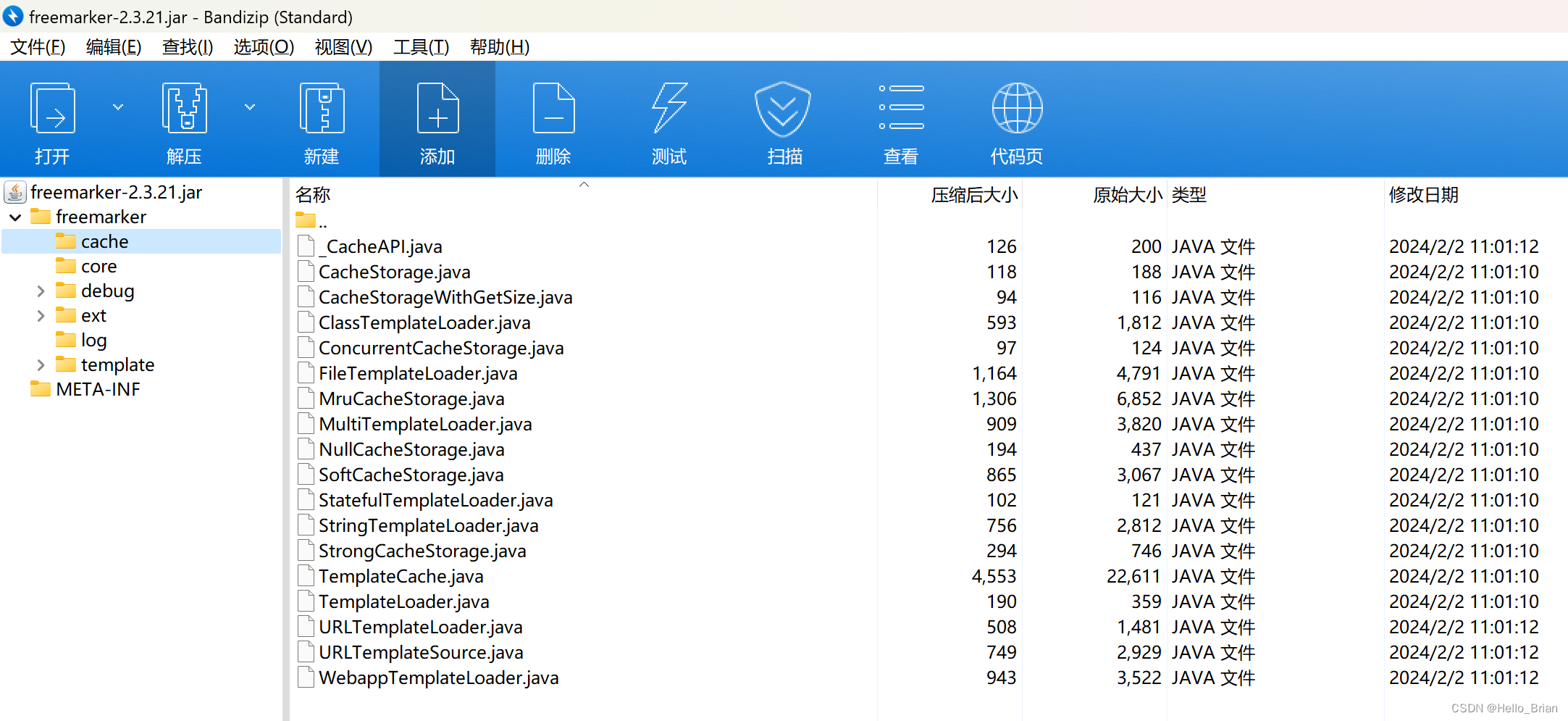This screenshot has height=721, width=1568.
Task: Select file StatefulTemplateLoader.java
Action: [x=435, y=500]
